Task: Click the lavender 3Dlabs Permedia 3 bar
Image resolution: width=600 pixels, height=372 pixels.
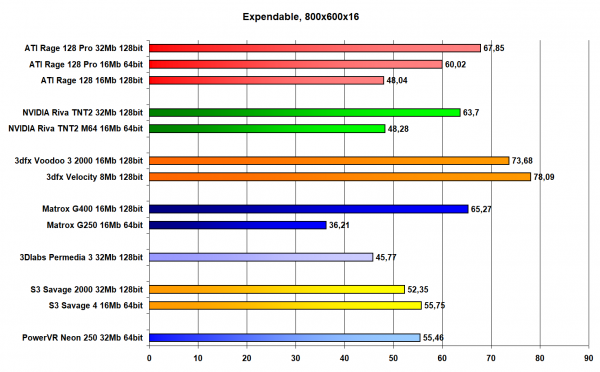Action: tap(261, 257)
